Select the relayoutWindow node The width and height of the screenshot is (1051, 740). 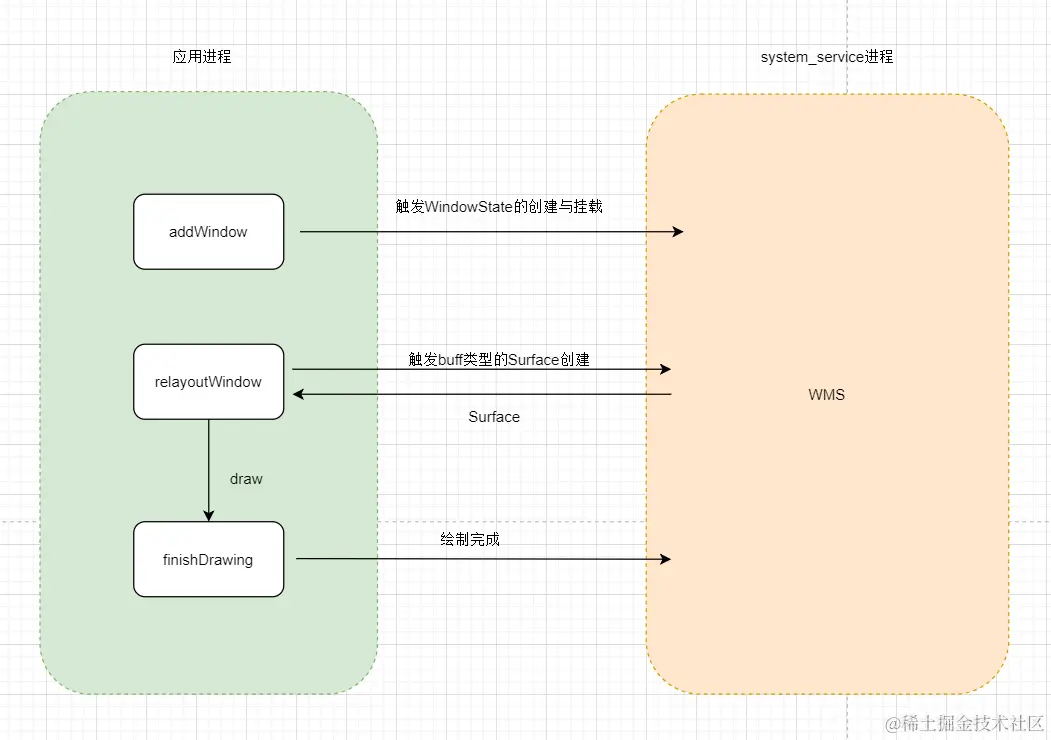pos(208,381)
